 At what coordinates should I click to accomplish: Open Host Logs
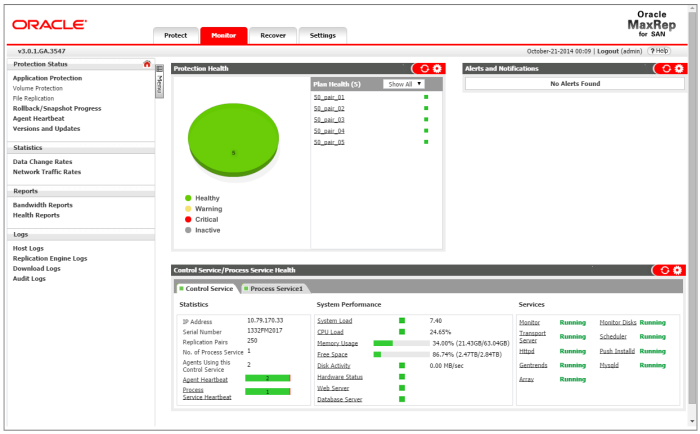click(28, 248)
